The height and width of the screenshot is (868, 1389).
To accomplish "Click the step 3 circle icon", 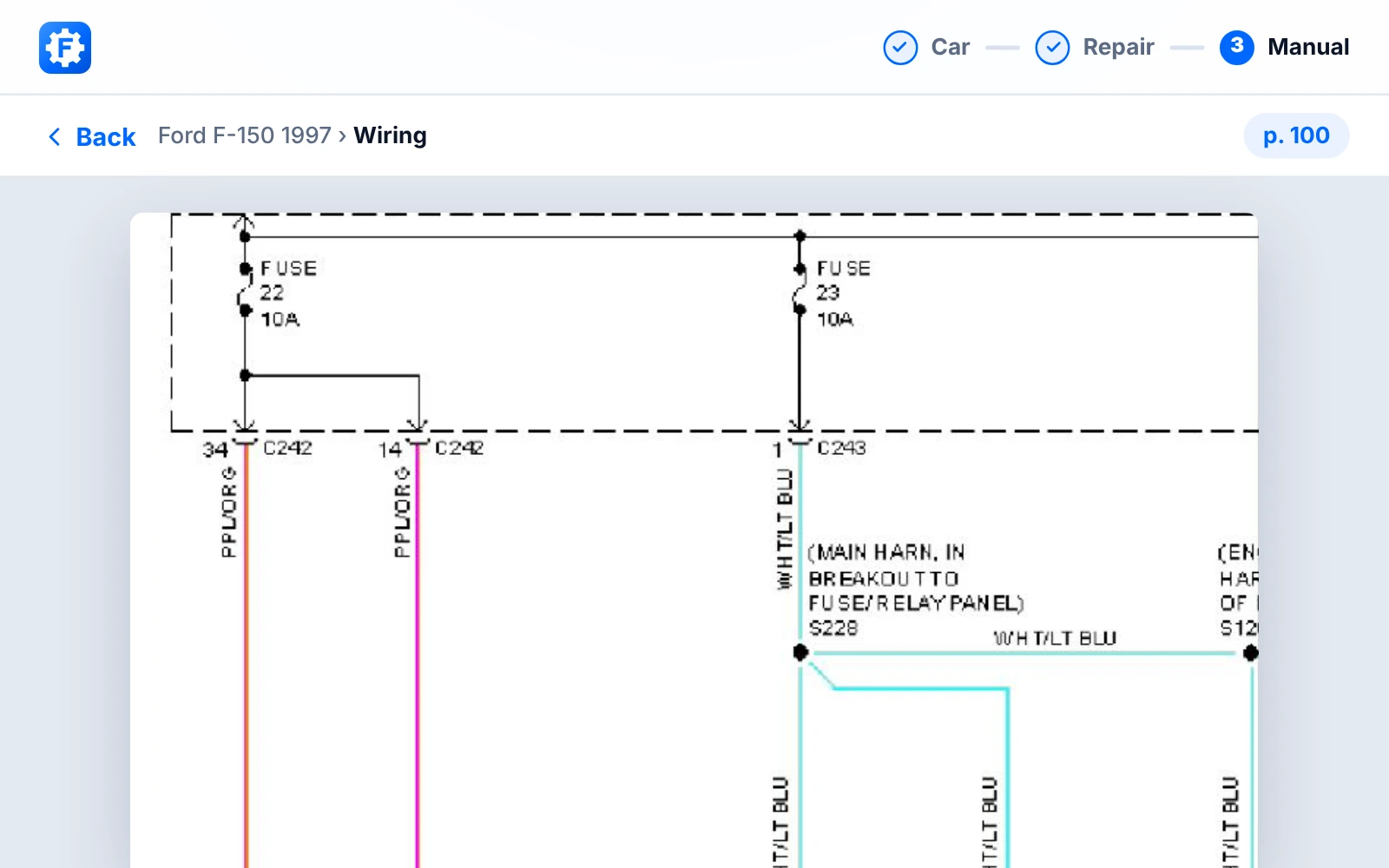I will (1237, 47).
